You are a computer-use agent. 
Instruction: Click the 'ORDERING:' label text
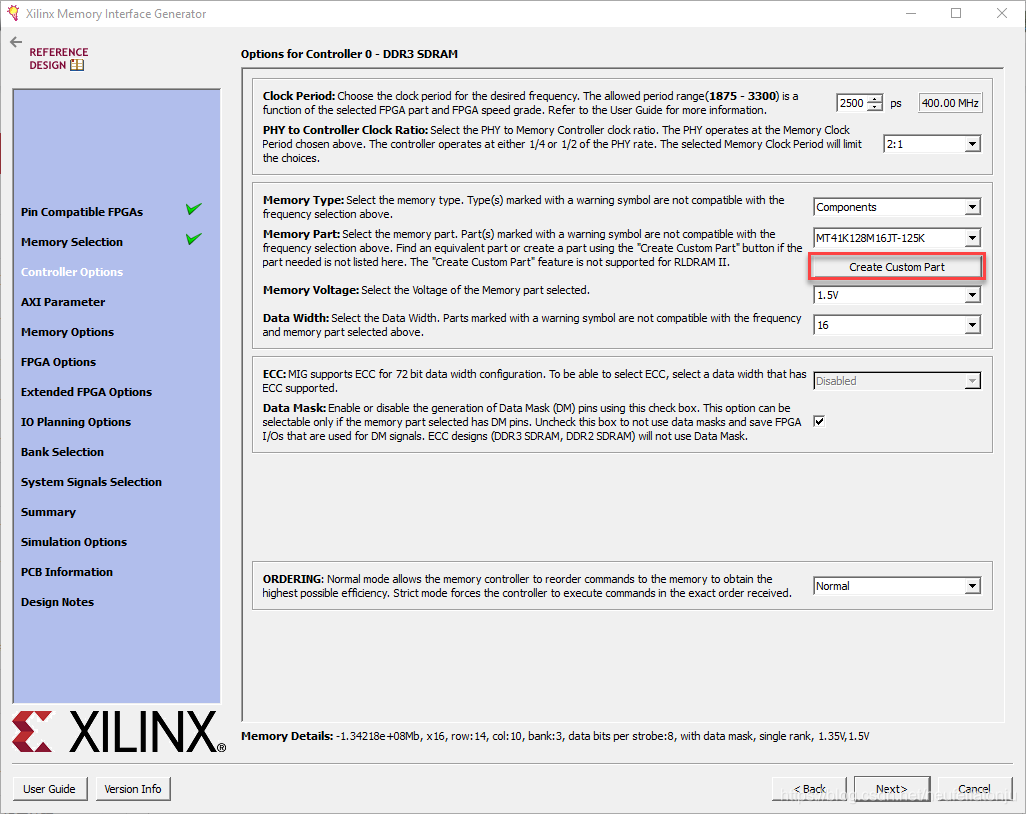293,579
